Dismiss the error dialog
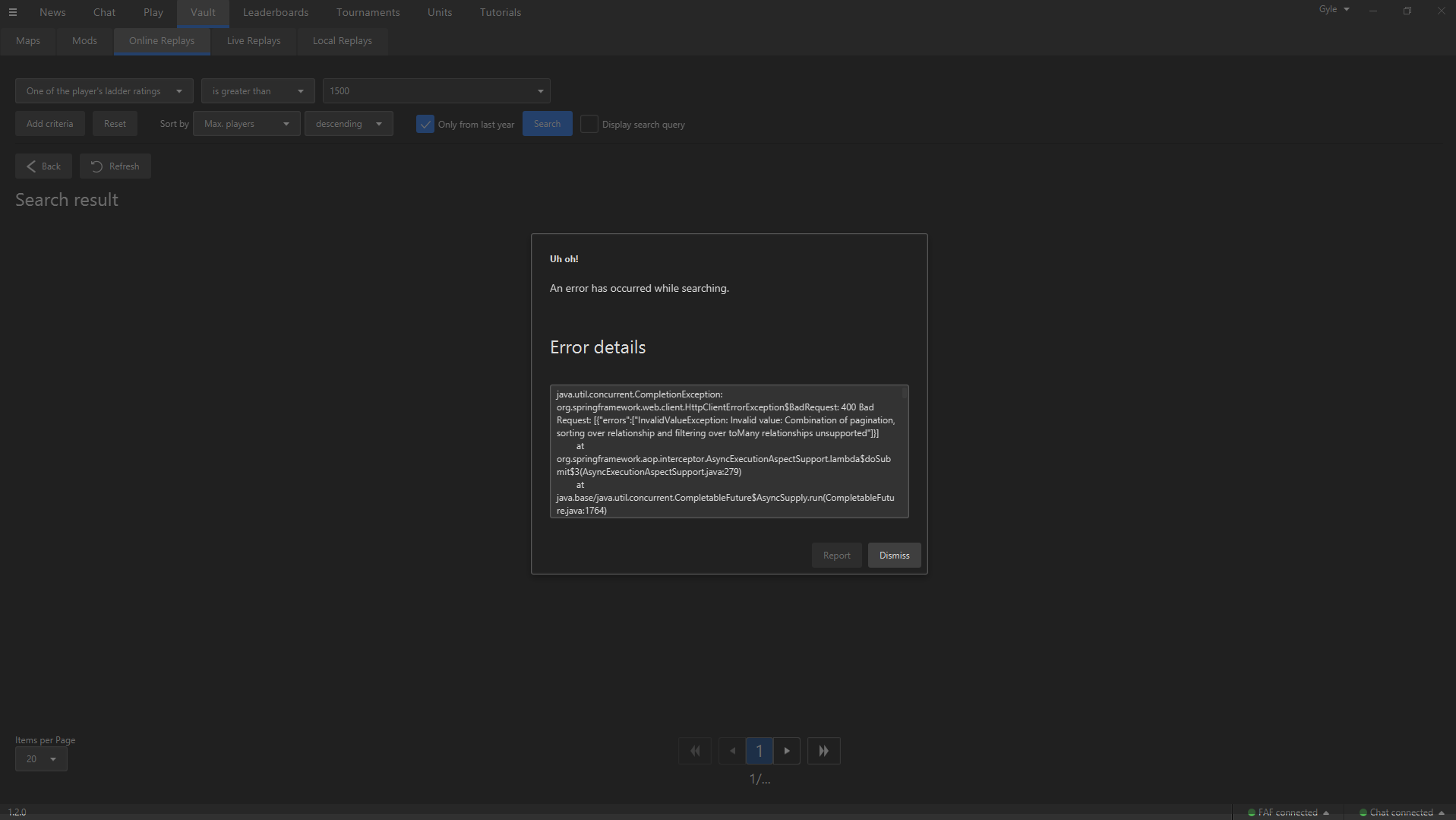 pyautogui.click(x=894, y=555)
